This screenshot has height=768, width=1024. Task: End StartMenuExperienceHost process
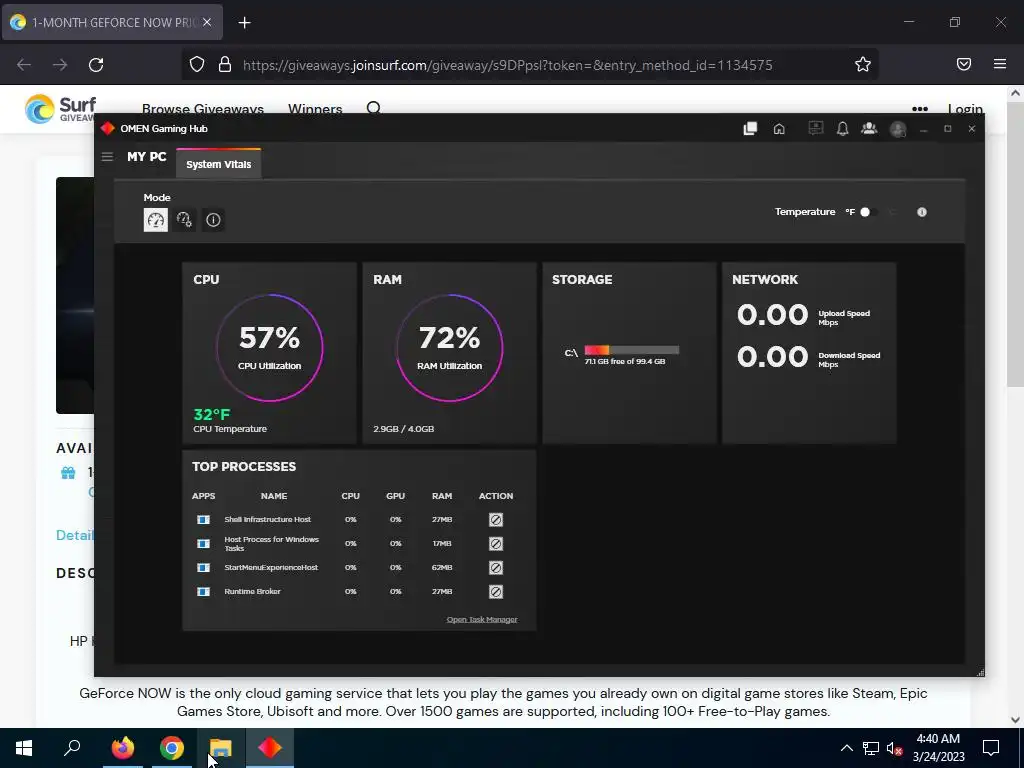pos(496,568)
